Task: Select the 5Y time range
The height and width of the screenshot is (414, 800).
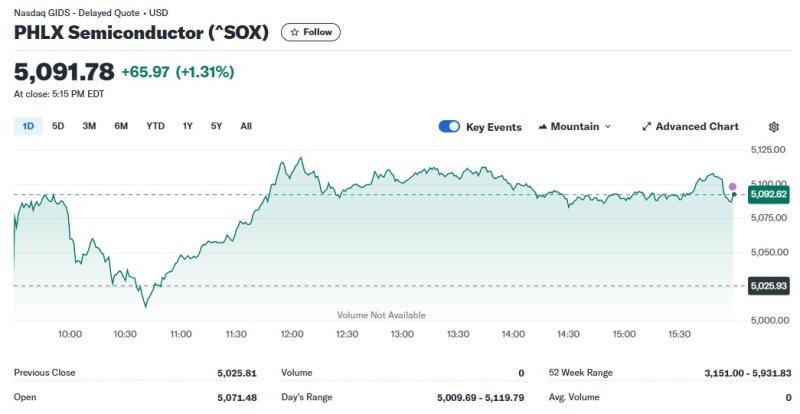Action: click(x=216, y=126)
